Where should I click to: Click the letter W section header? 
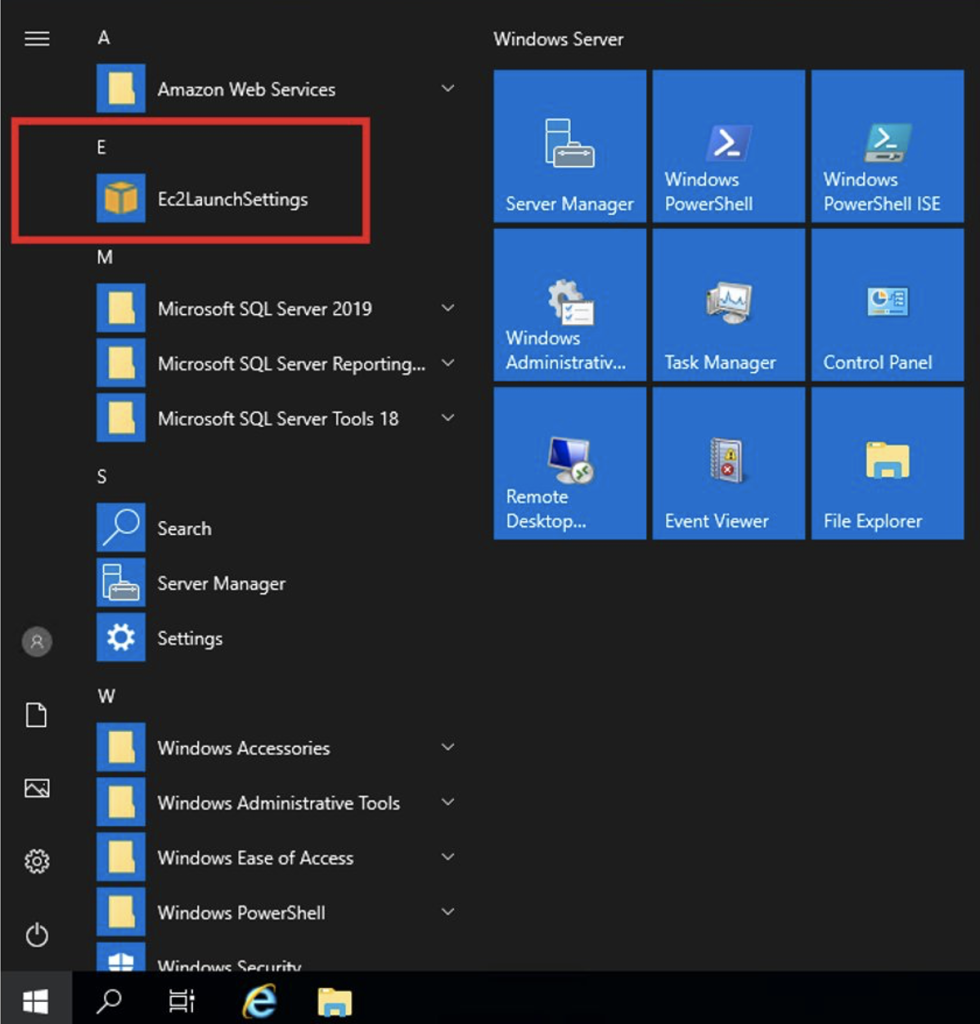(x=106, y=696)
